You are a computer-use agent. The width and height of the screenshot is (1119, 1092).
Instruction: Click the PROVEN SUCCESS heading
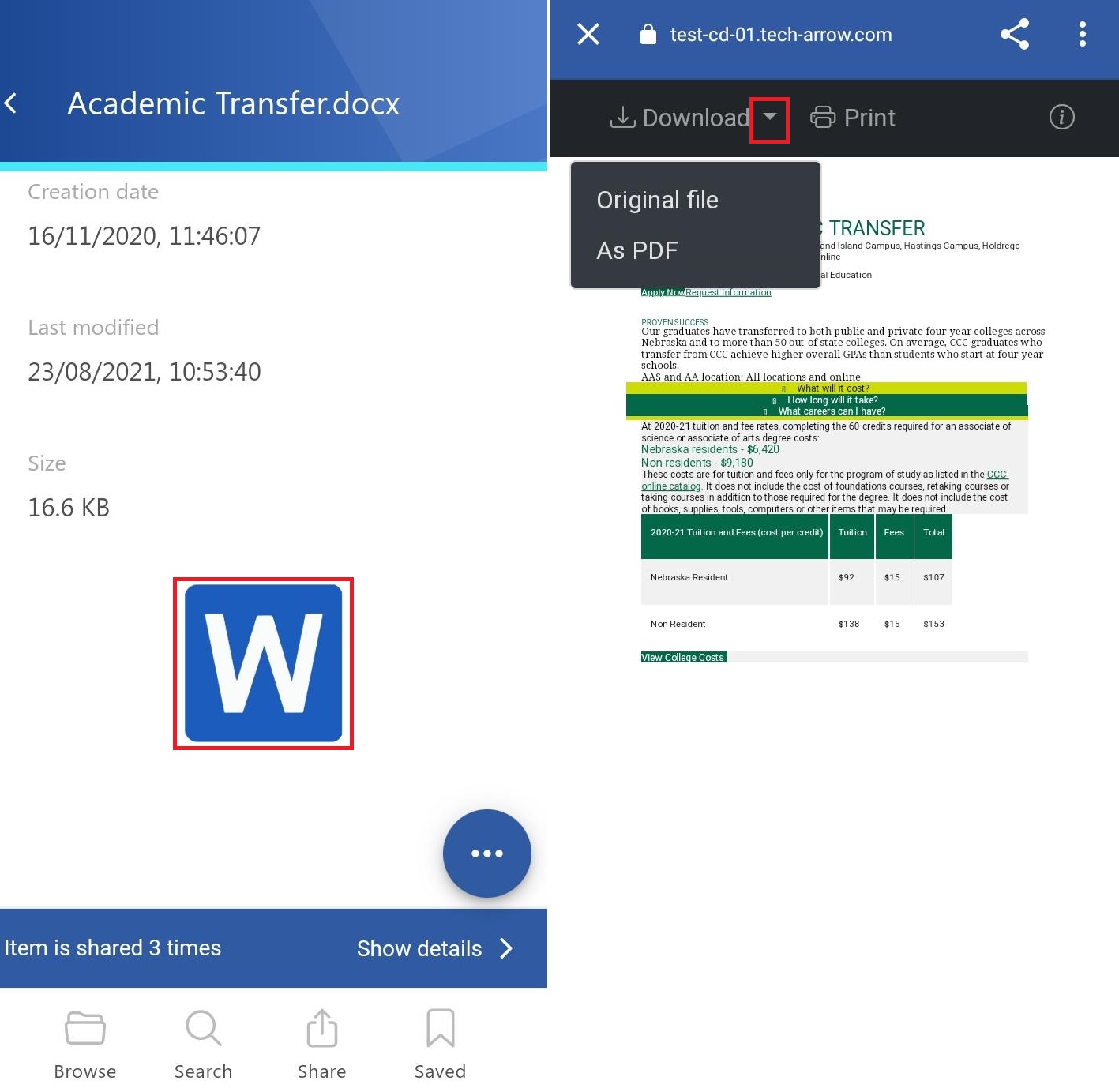(675, 322)
